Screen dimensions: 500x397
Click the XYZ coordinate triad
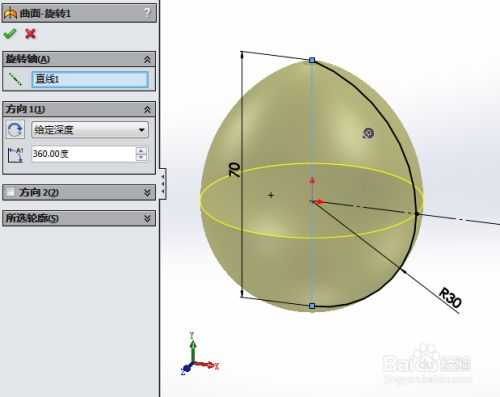click(199, 354)
